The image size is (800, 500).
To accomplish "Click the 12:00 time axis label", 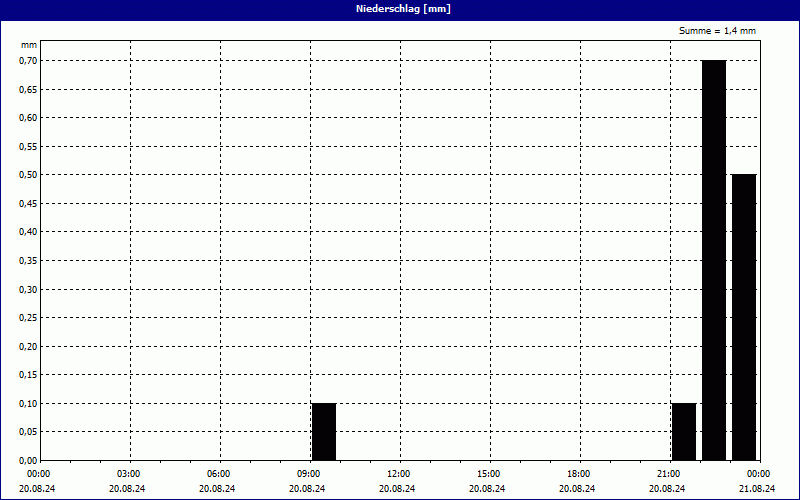I will coord(398,474).
